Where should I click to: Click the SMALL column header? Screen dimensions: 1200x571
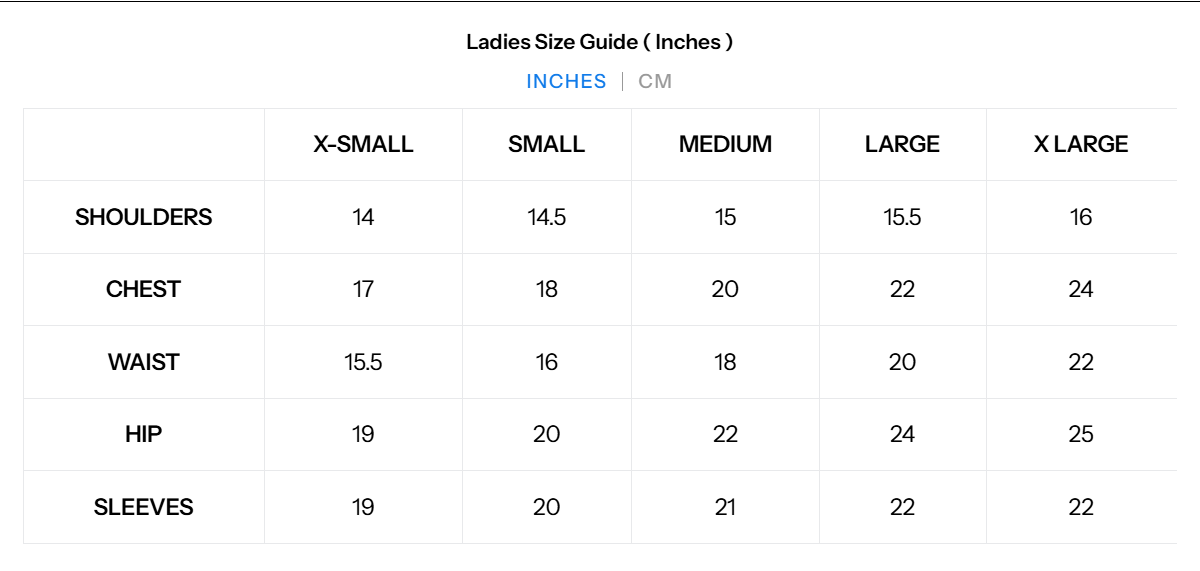[546, 144]
